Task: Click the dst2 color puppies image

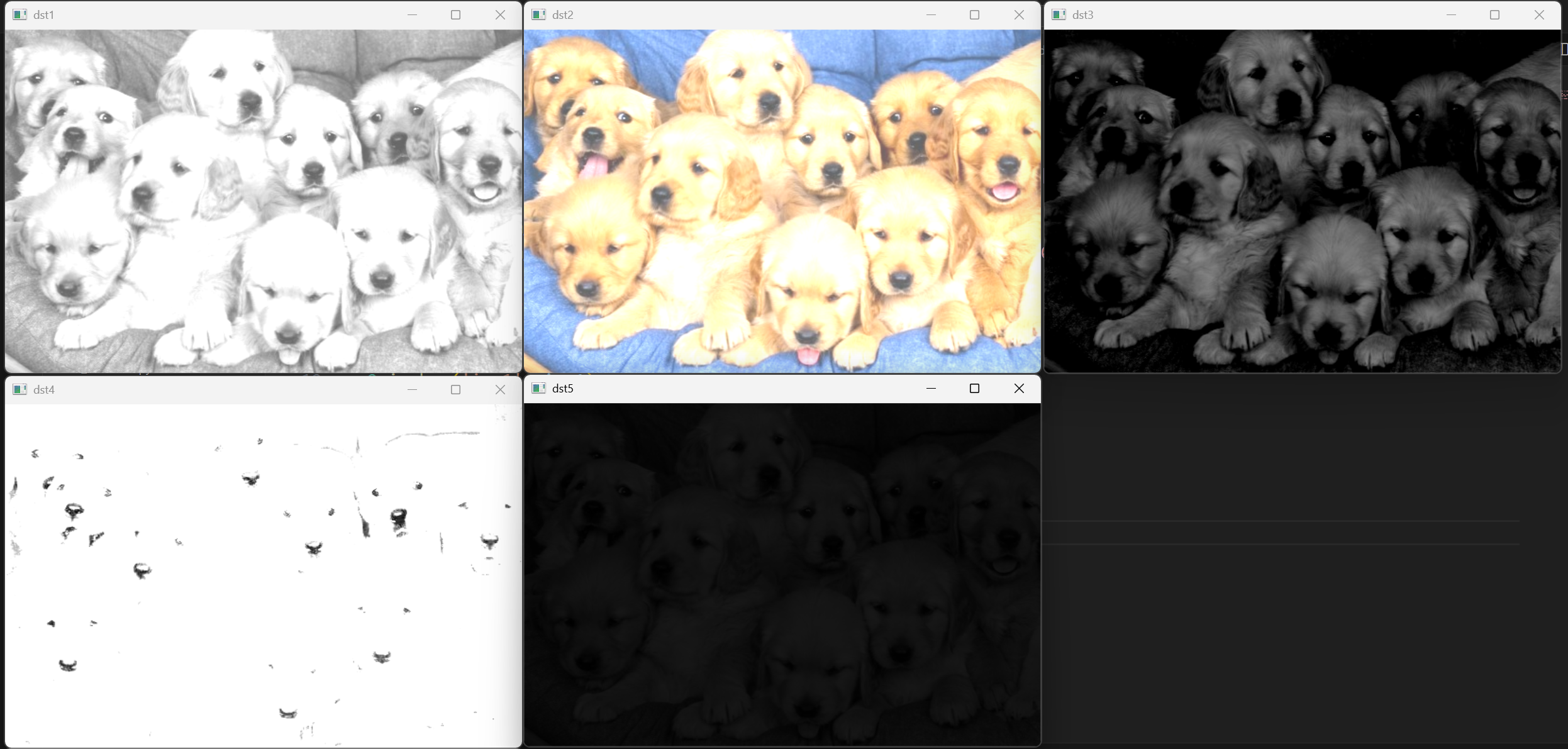Action: [782, 201]
